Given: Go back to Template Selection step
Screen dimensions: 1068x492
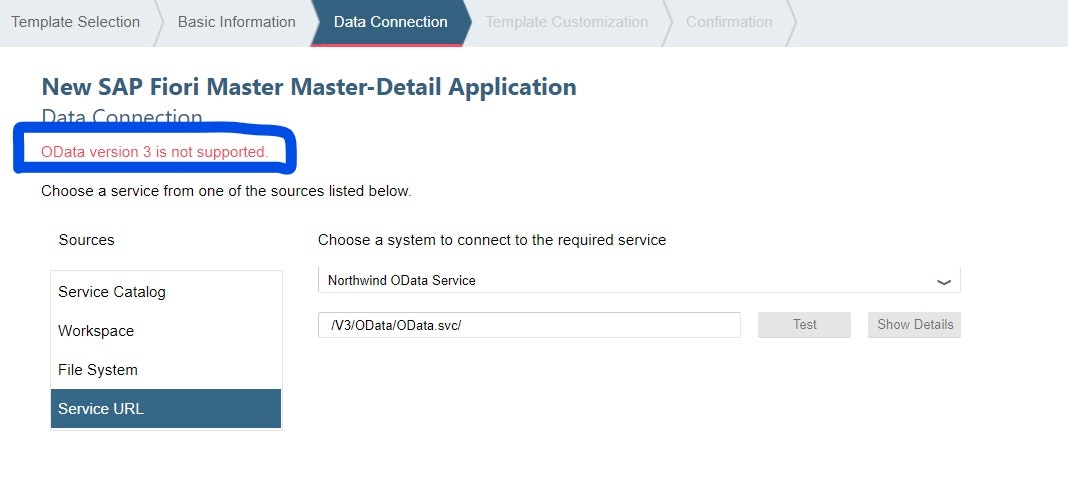Looking at the screenshot, I should click(76, 22).
